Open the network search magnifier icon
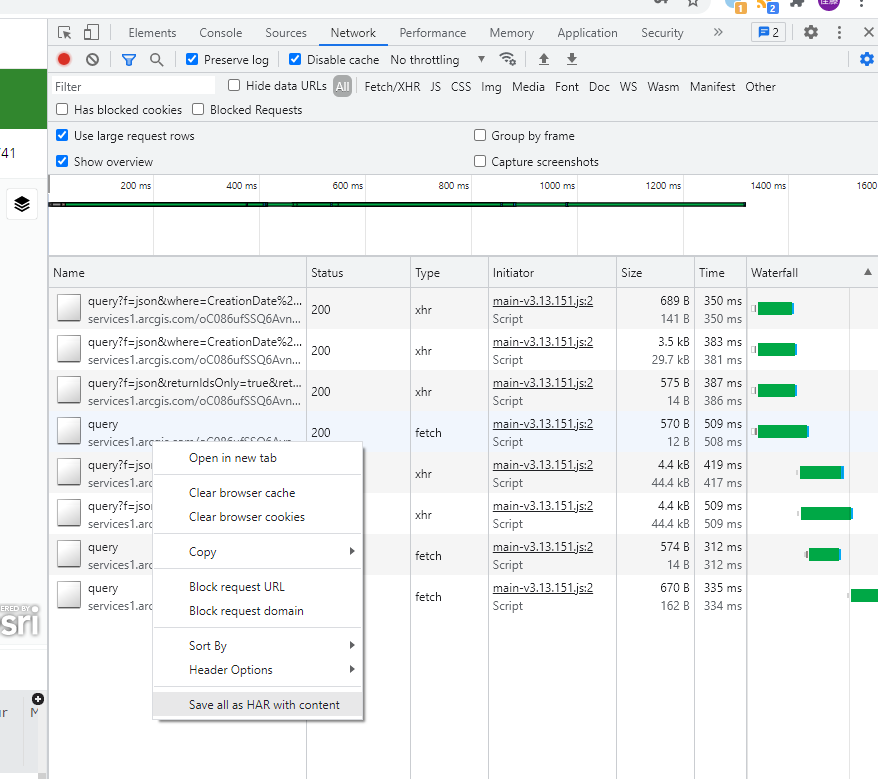 pos(156,59)
